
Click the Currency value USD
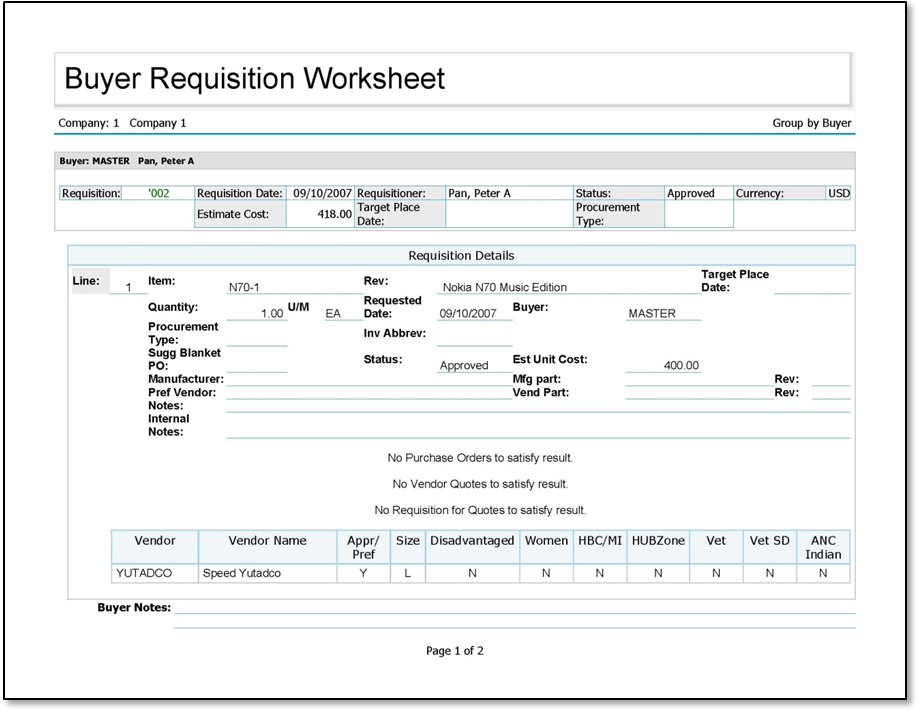(x=838, y=194)
